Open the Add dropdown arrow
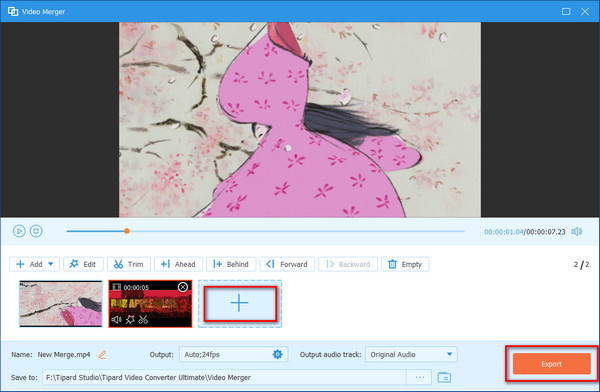The width and height of the screenshot is (600, 392). pos(51,264)
